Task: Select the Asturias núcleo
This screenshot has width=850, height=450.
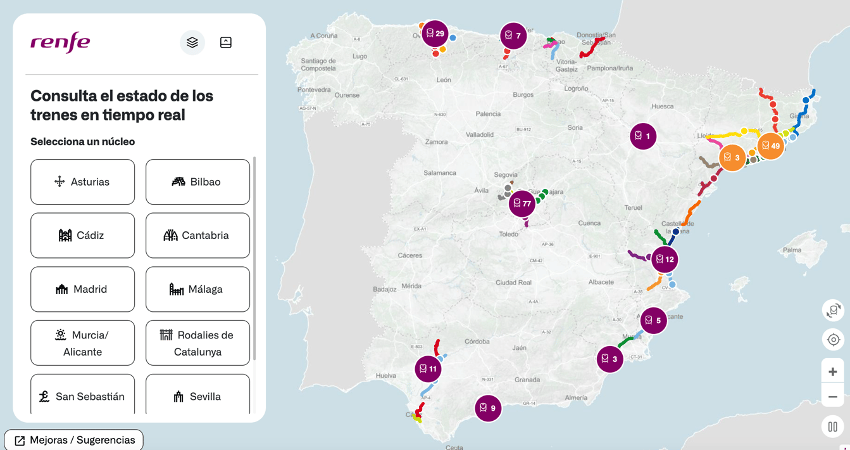Action: coord(82,182)
